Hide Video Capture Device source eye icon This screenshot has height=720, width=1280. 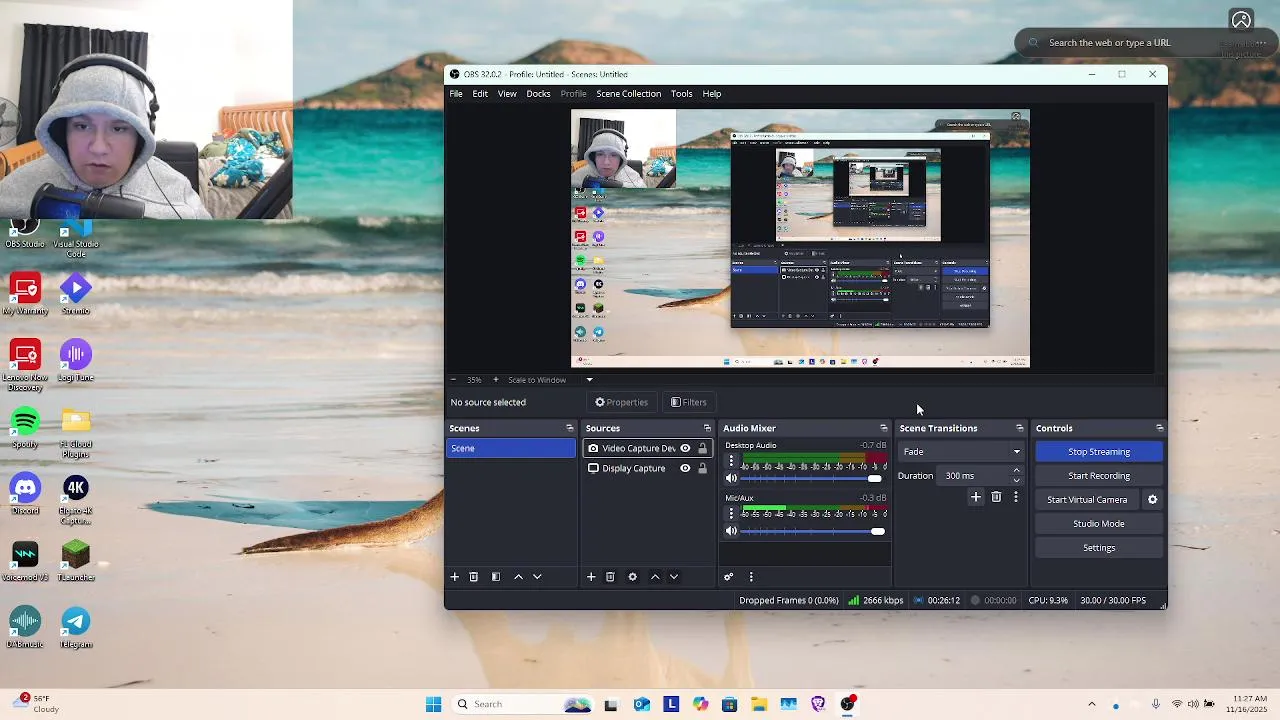(685, 449)
